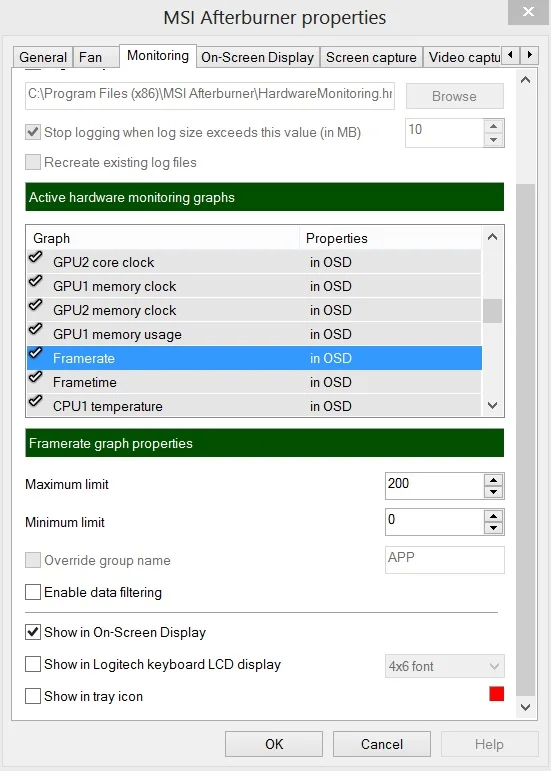This screenshot has width=551, height=771.
Task: Toggle the CPU1 temperature graph checkmark
Action: point(35,401)
